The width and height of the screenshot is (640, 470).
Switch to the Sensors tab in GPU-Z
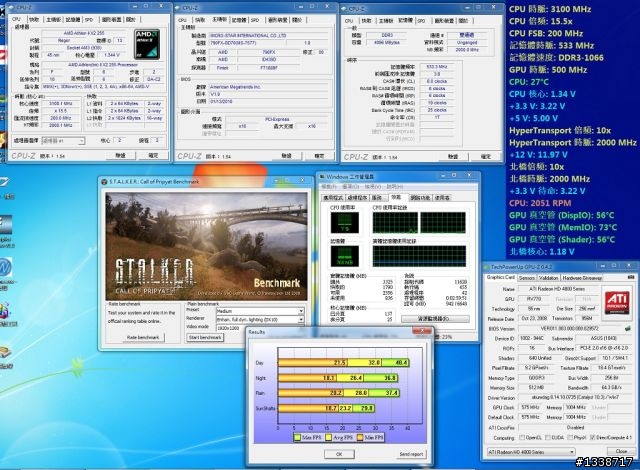tap(527, 278)
